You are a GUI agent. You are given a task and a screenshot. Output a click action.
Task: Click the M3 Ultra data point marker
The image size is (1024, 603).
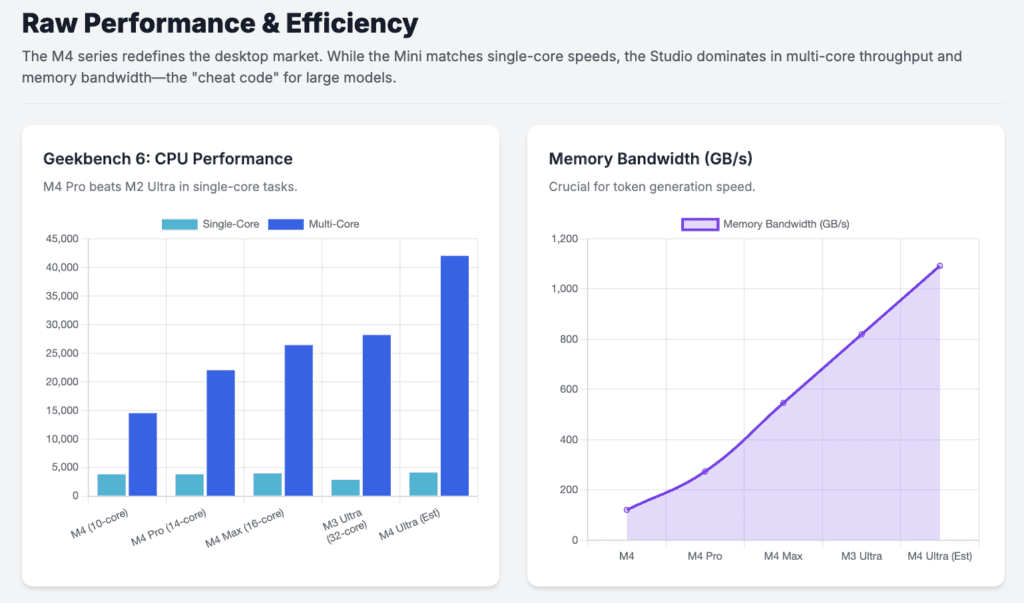click(x=860, y=333)
